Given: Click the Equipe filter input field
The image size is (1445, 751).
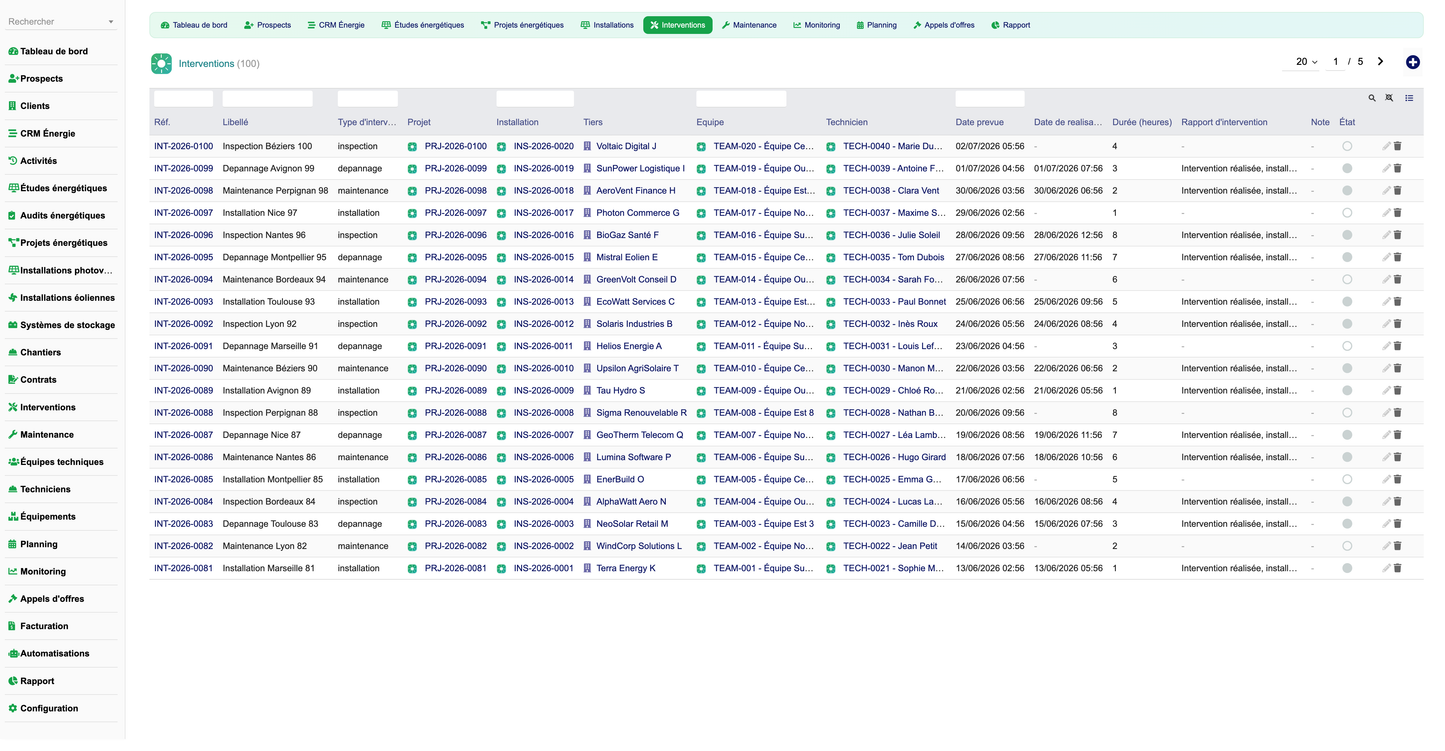Looking at the screenshot, I should click(741, 99).
